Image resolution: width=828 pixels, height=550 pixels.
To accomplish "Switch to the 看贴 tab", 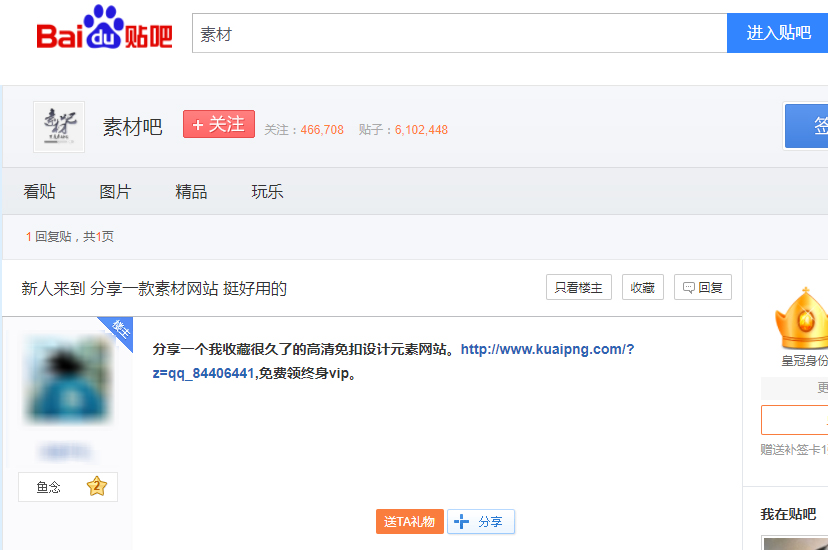I will [40, 192].
